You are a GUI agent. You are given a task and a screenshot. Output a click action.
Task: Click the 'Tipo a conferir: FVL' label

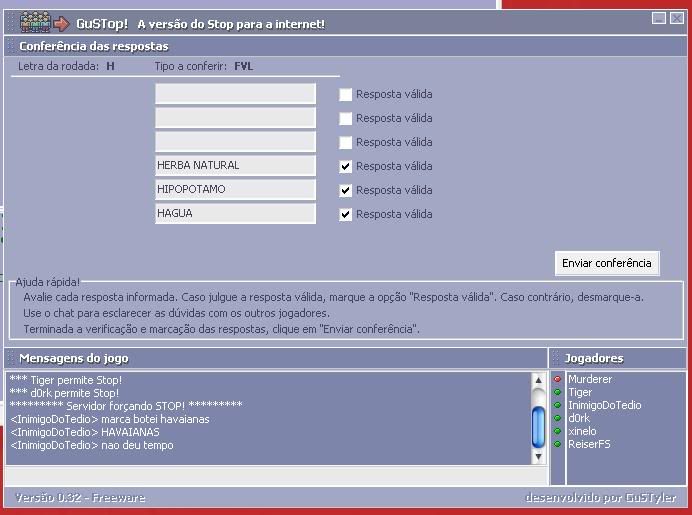pyautogui.click(x=204, y=66)
